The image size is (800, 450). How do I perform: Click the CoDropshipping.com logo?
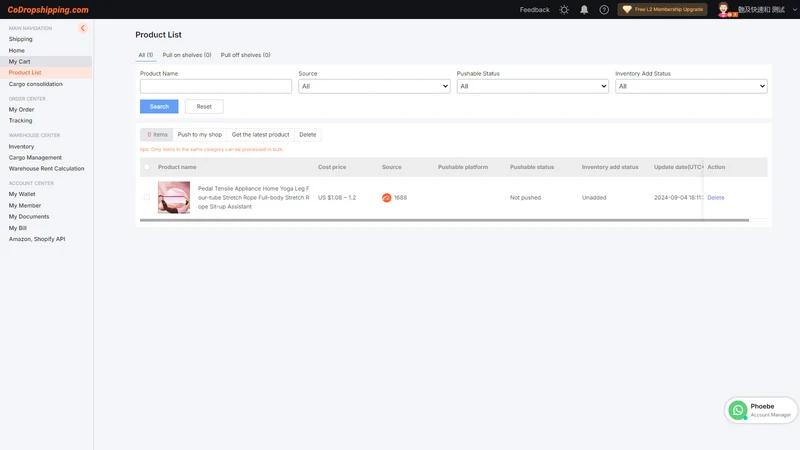(x=48, y=10)
